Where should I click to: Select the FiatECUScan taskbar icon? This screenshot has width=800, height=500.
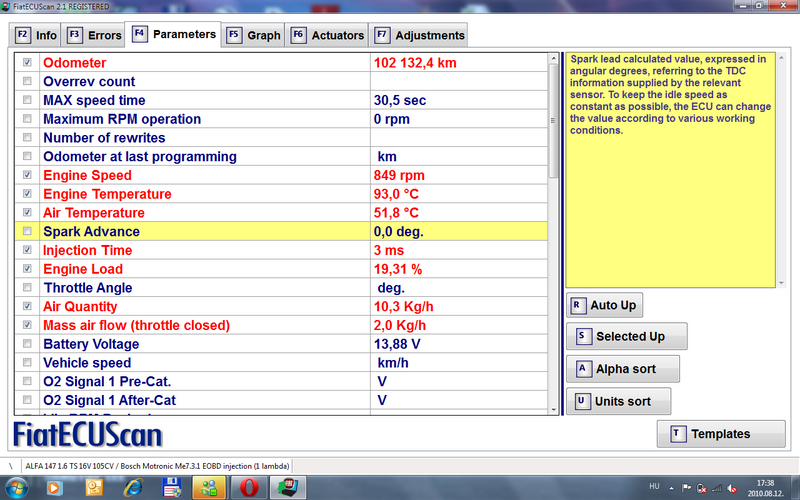[x=288, y=488]
